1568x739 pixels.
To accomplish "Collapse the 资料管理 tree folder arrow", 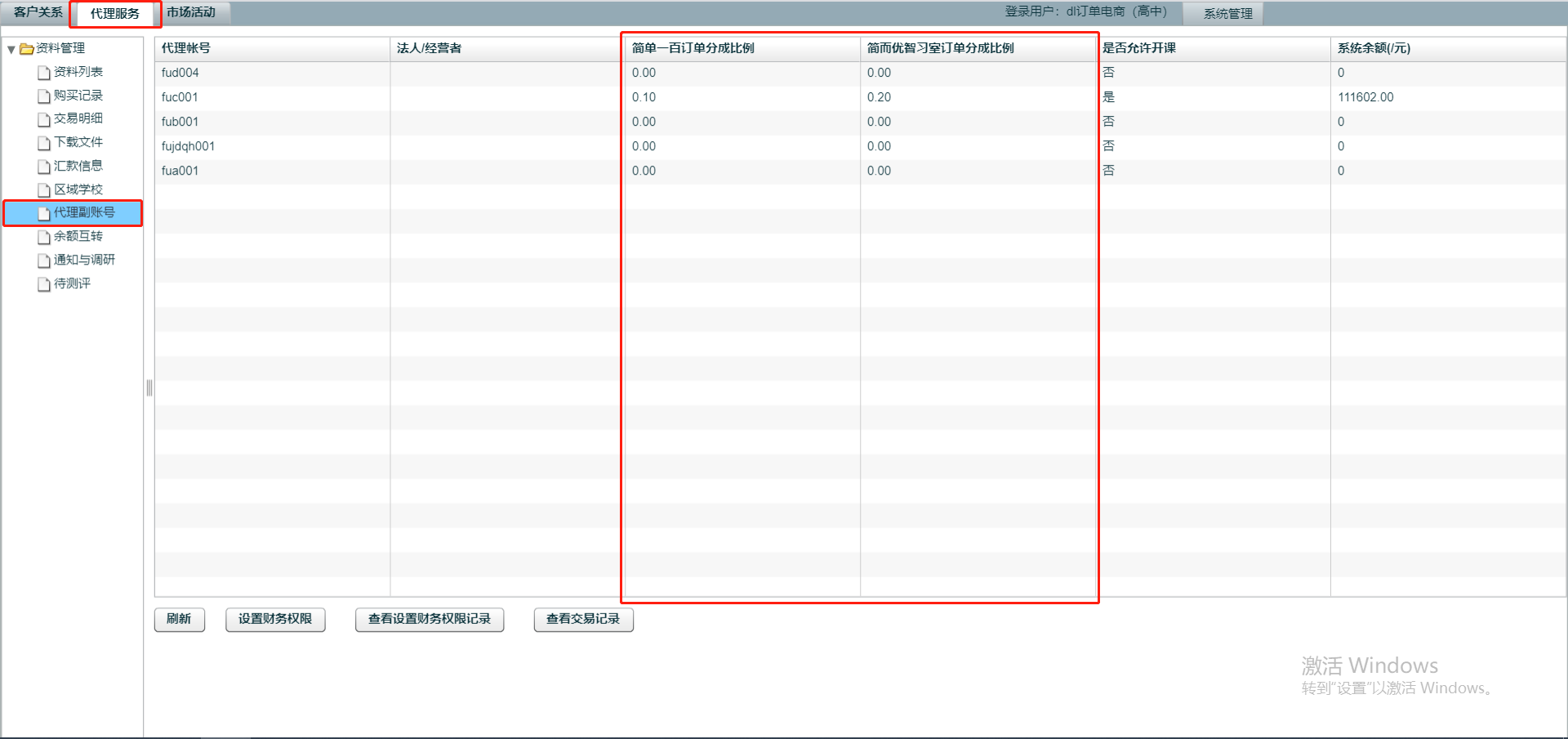I will point(11,49).
